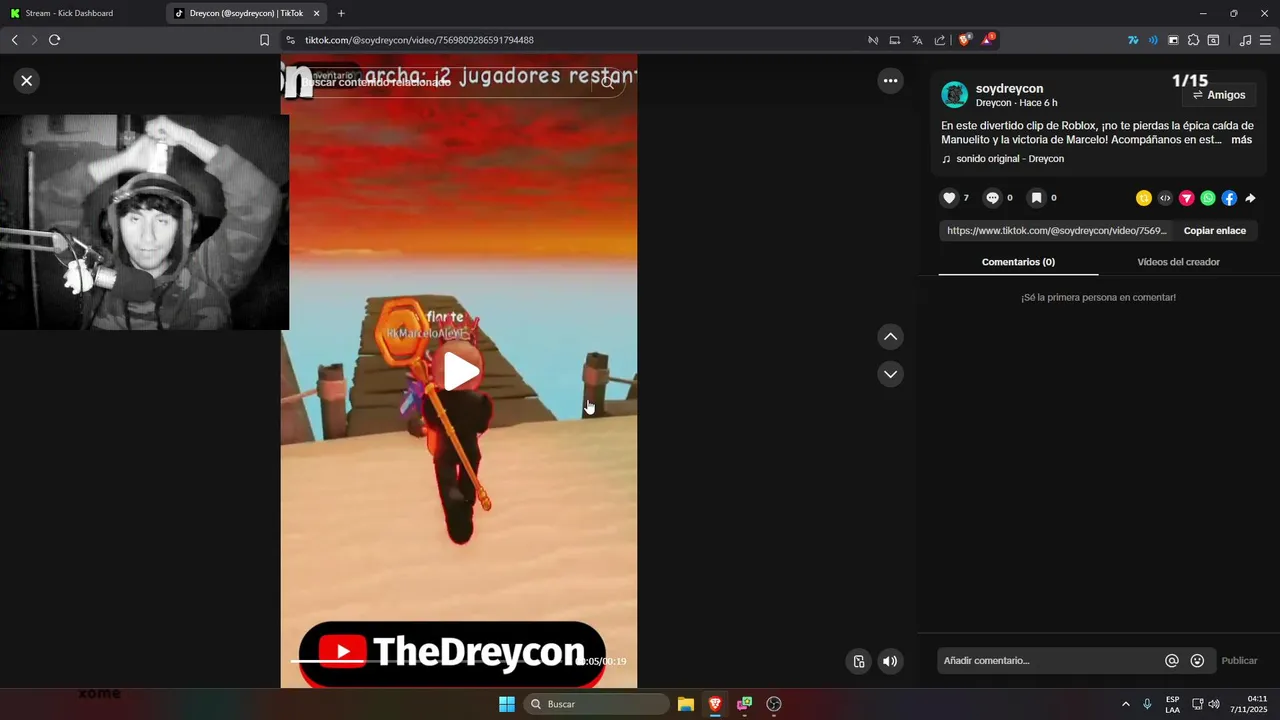Viewport: 1280px width, 720px height.
Task: Click Copiar enlace button
Action: coord(1215,230)
